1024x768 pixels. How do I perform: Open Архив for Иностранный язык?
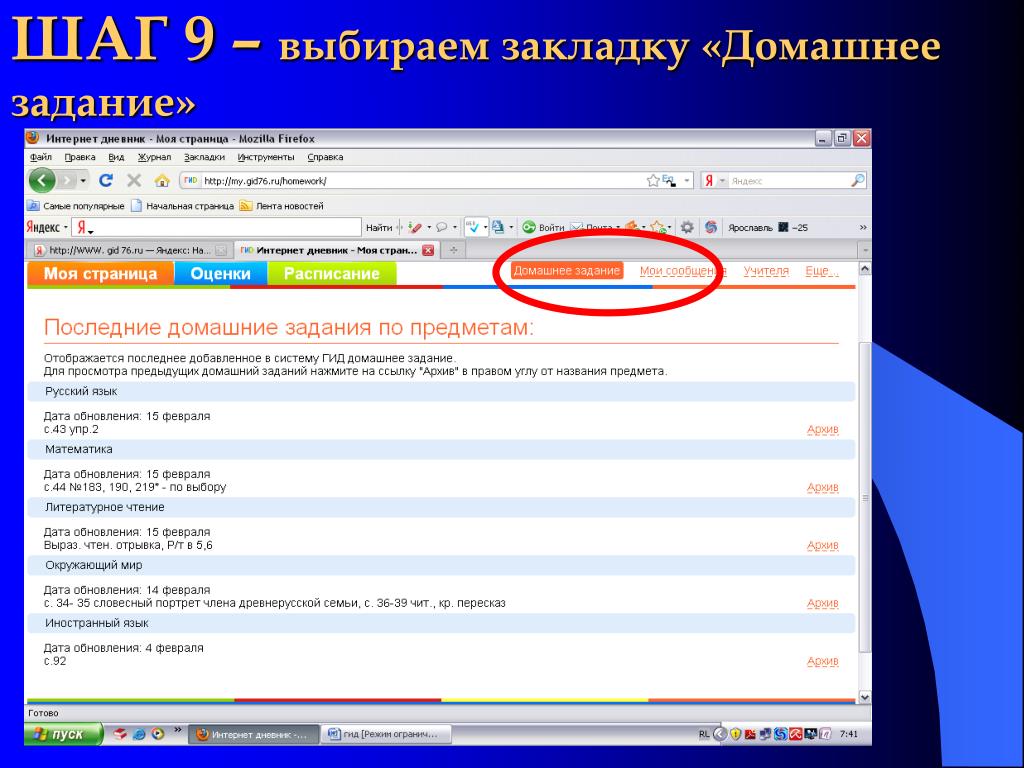pos(822,661)
